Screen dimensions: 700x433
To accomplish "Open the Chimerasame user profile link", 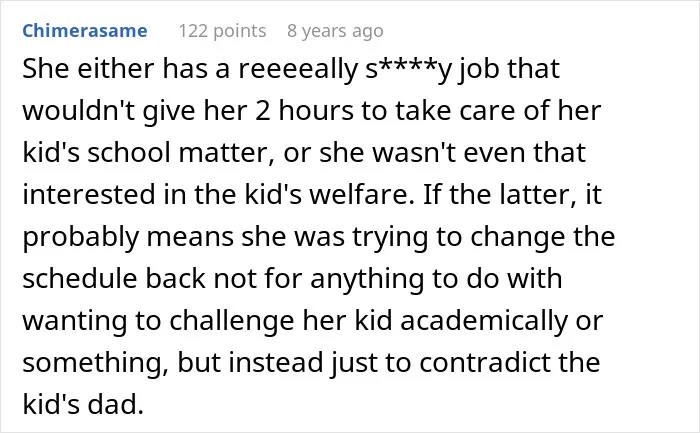I will [85, 31].
